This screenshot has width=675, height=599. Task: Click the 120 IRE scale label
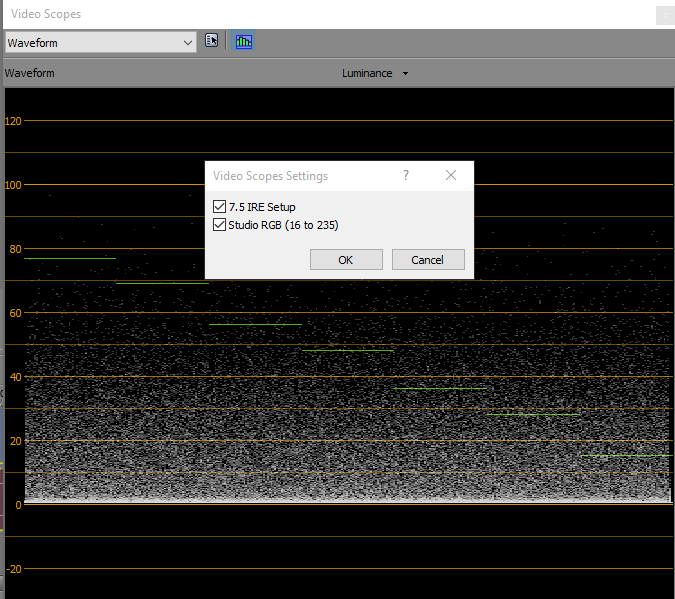point(13,121)
